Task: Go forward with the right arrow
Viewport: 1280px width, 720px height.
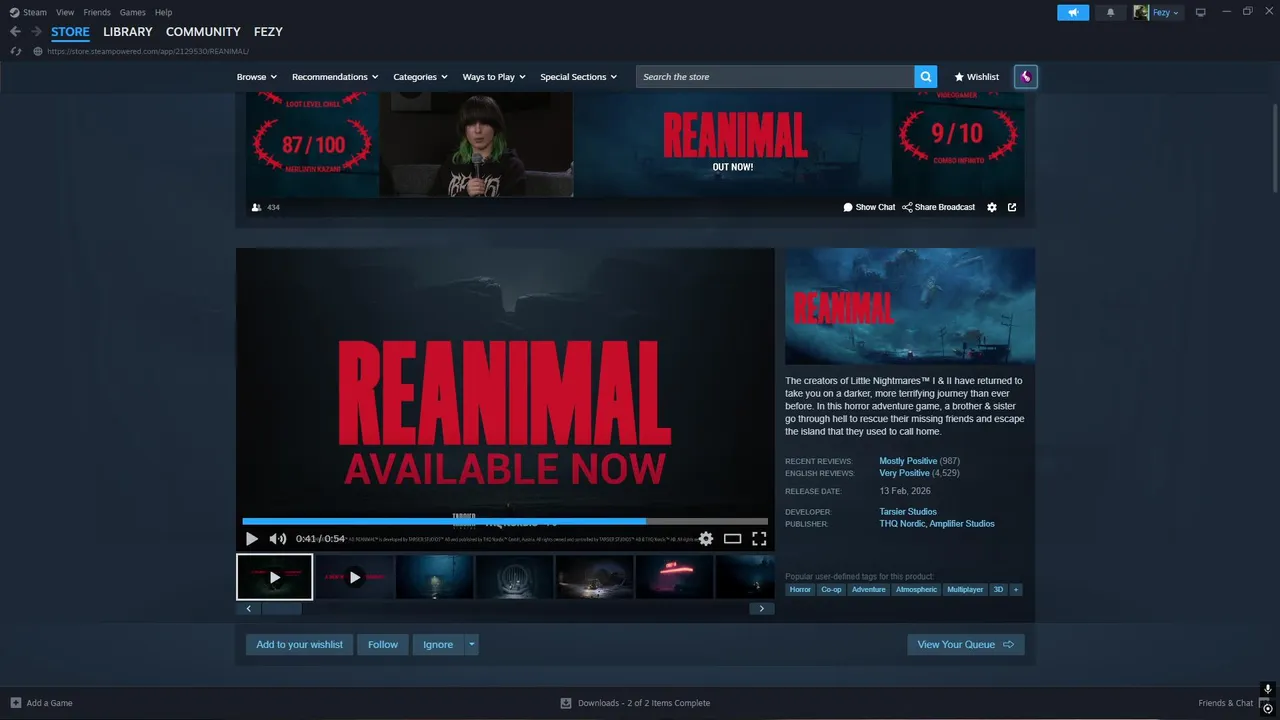Action: (36, 32)
